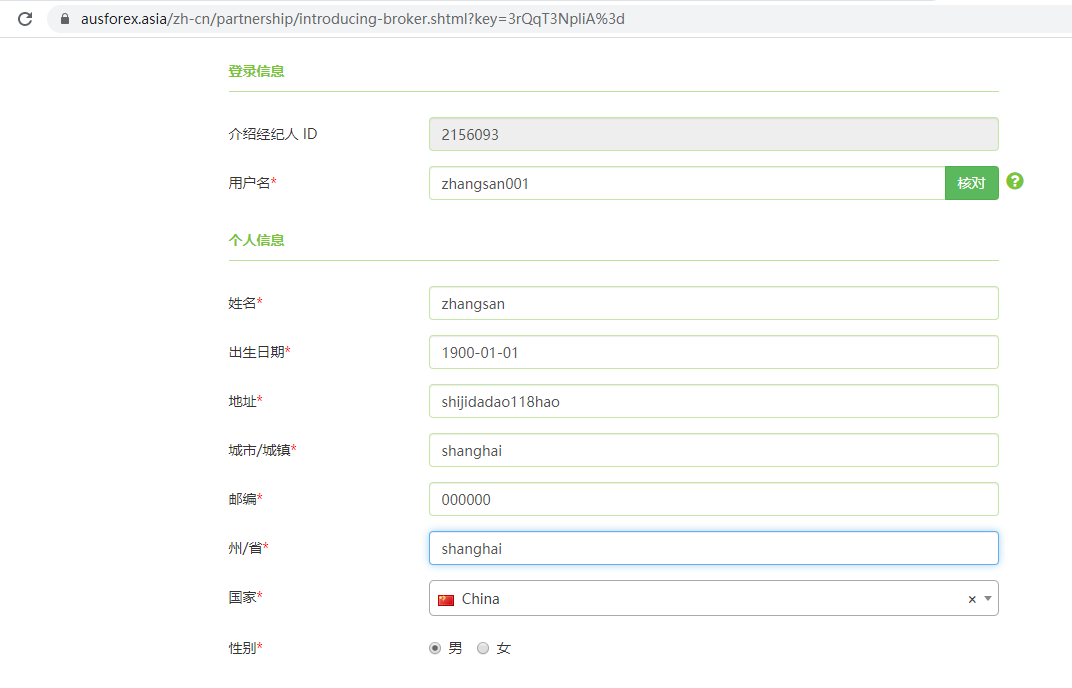Image resolution: width=1072 pixels, height=688 pixels.
Task: Click the China flag icon in country field
Action: point(446,599)
